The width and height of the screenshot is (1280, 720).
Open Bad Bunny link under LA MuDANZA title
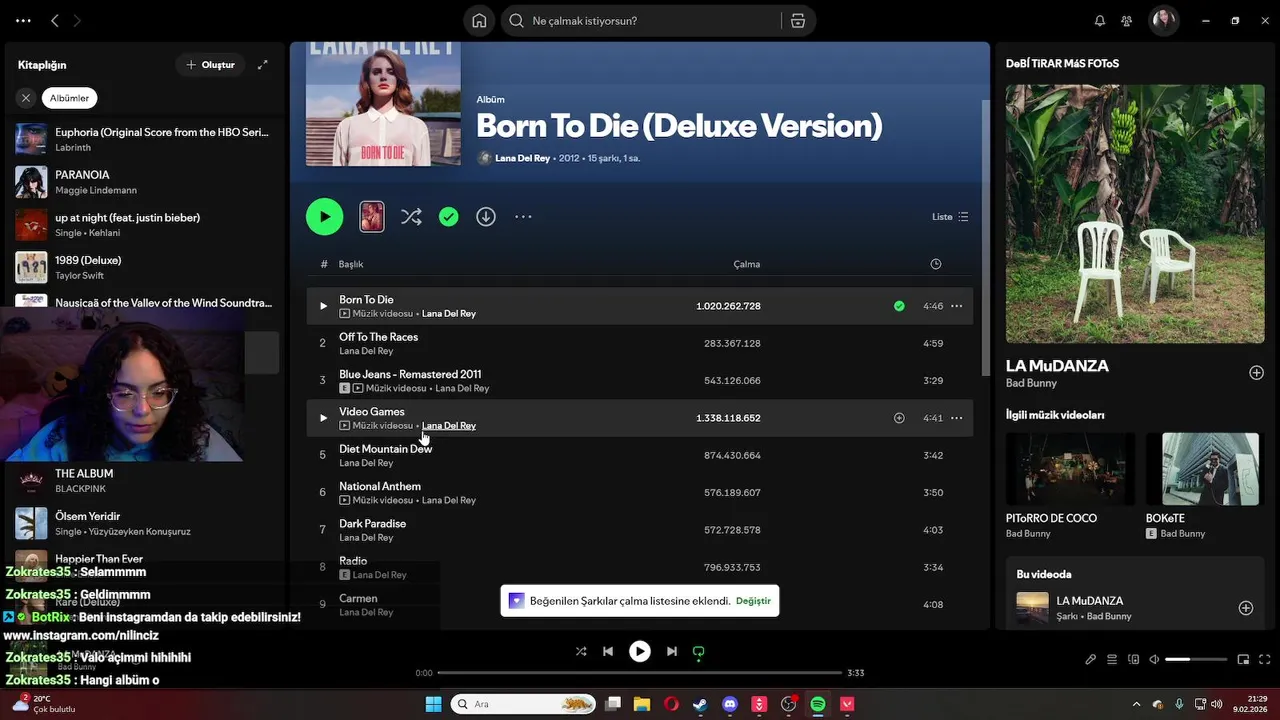tap(1031, 383)
